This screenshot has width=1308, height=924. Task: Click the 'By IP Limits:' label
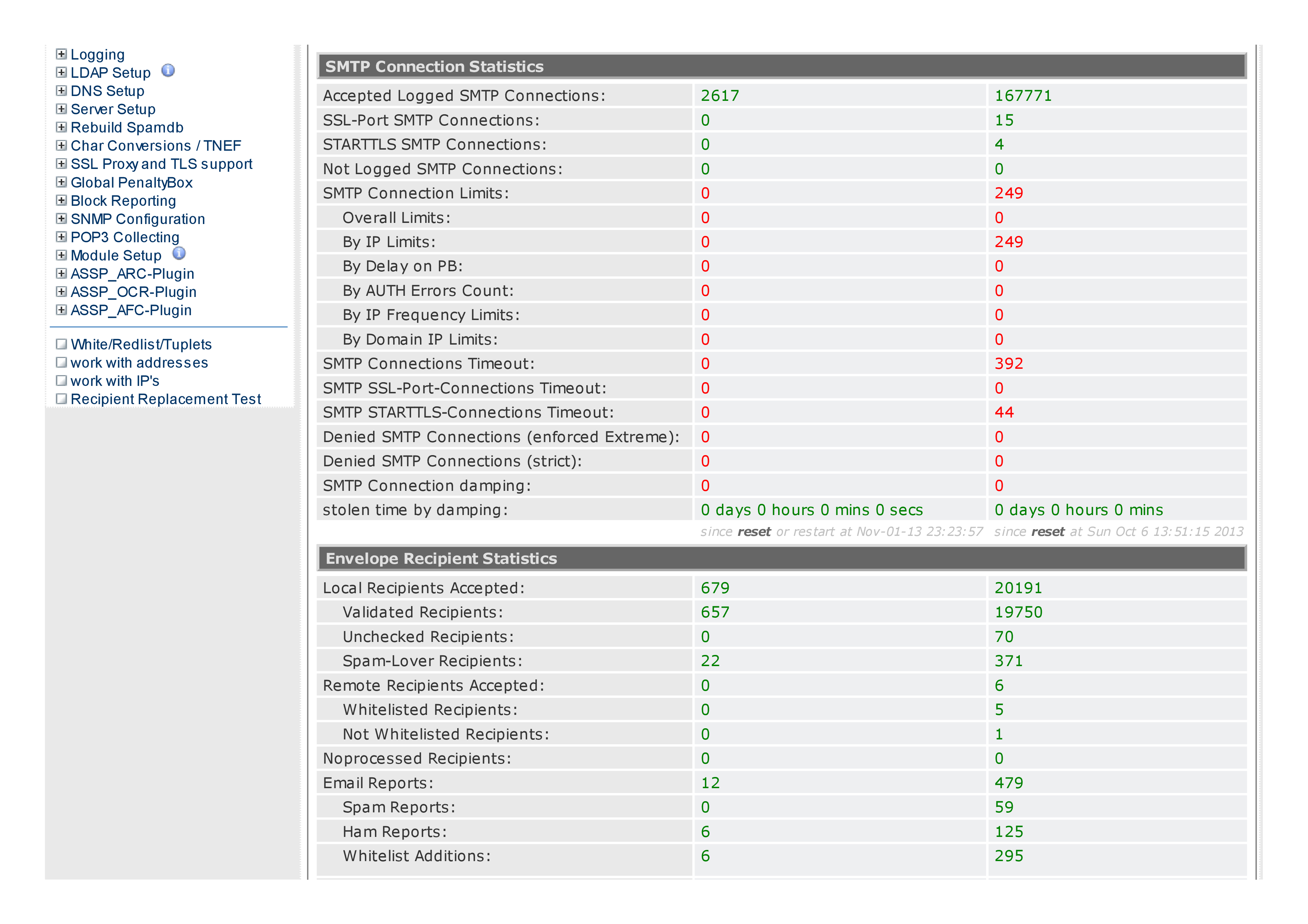click(x=389, y=242)
